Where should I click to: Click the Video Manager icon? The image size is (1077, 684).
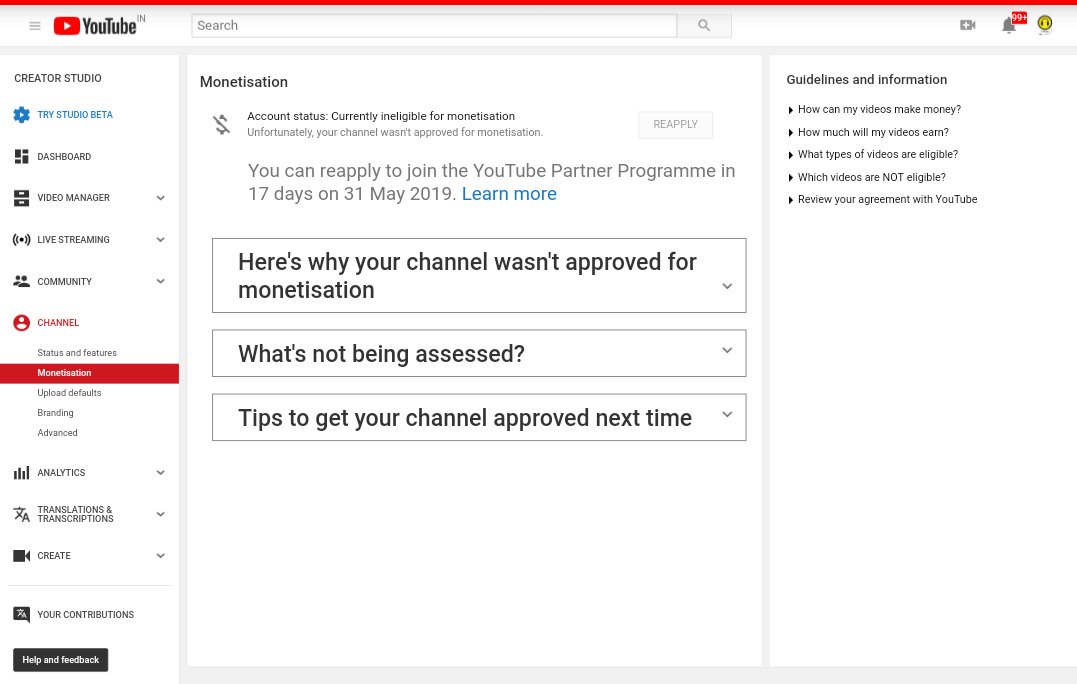21,198
